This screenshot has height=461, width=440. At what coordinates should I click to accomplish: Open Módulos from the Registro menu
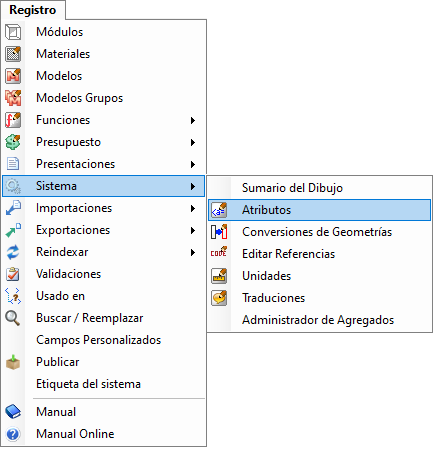(x=103, y=32)
